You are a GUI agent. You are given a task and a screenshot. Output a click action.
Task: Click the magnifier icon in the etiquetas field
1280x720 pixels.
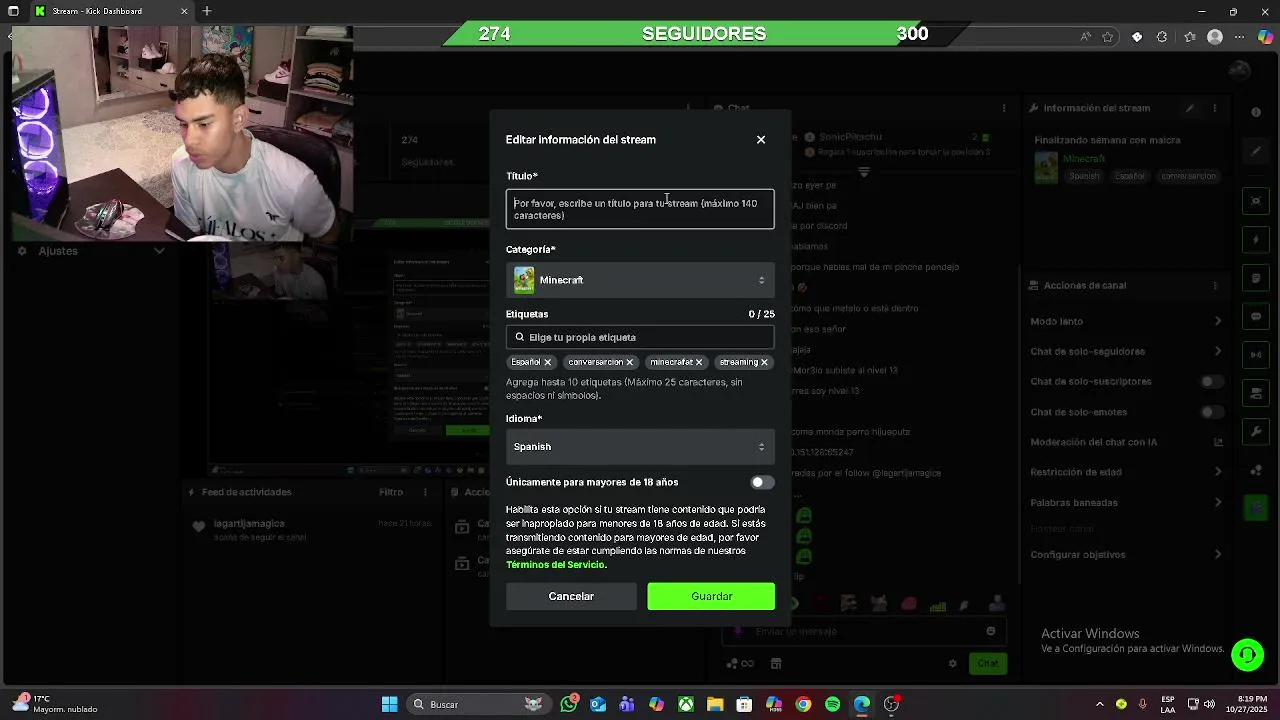(519, 337)
